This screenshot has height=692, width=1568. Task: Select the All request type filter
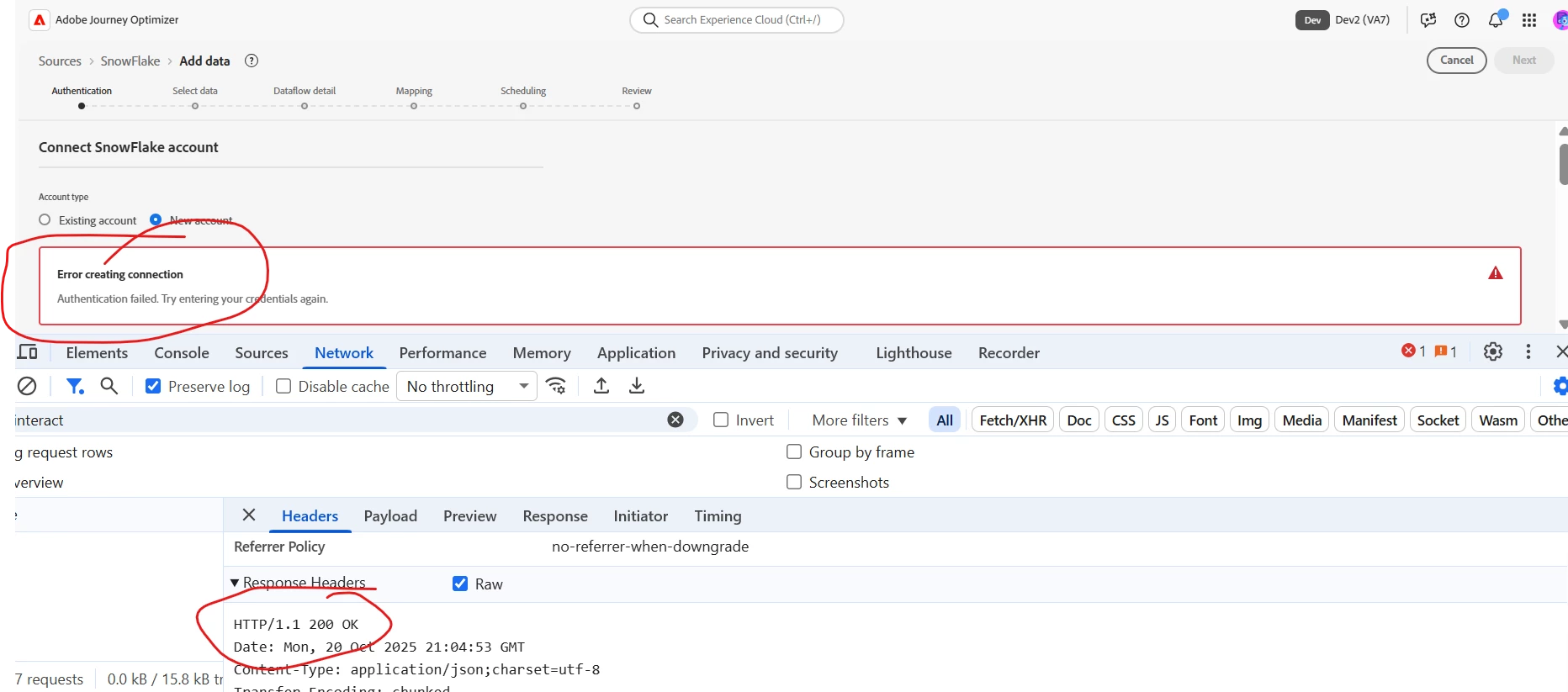(945, 420)
